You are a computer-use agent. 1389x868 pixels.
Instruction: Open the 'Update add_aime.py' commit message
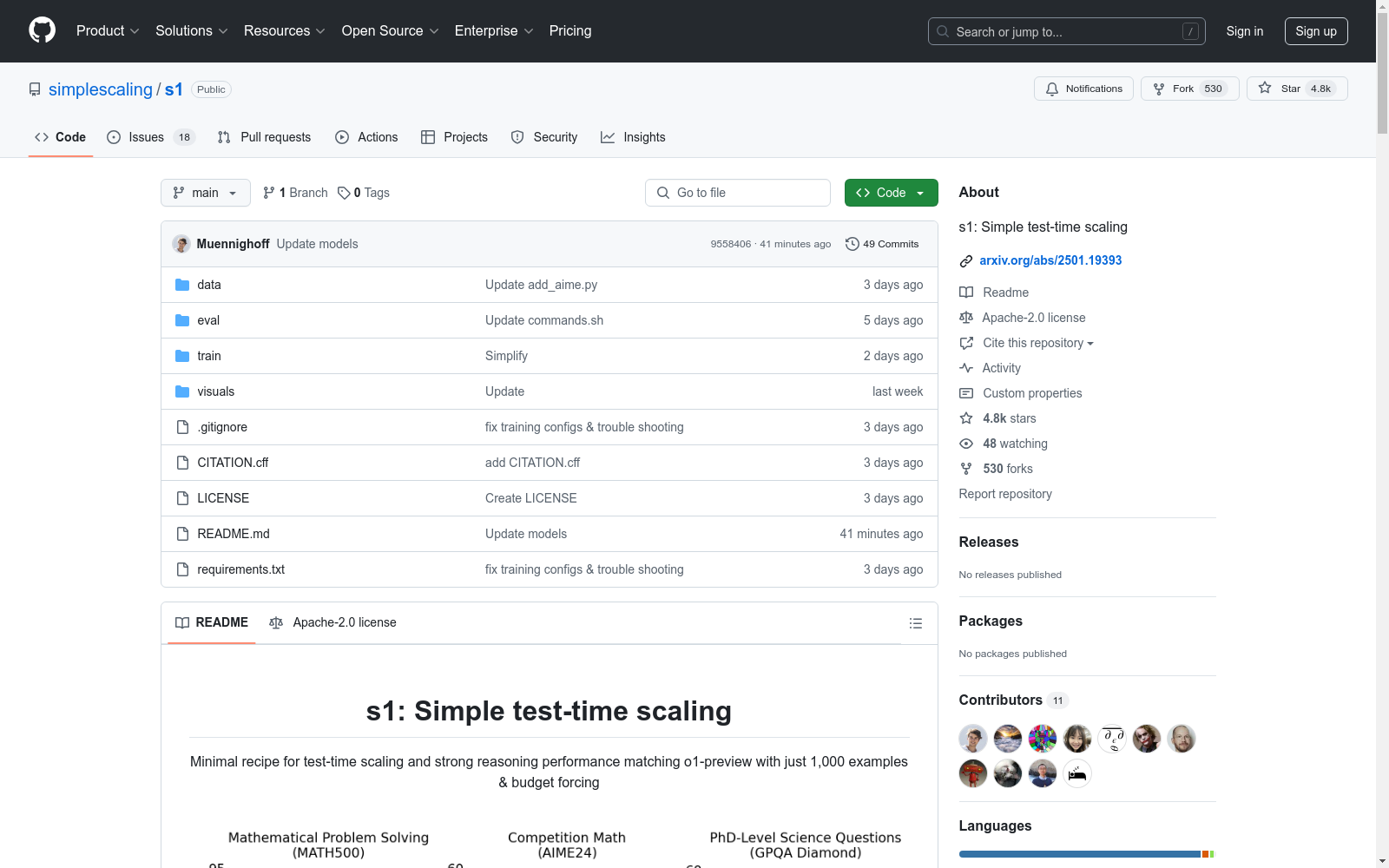click(542, 285)
